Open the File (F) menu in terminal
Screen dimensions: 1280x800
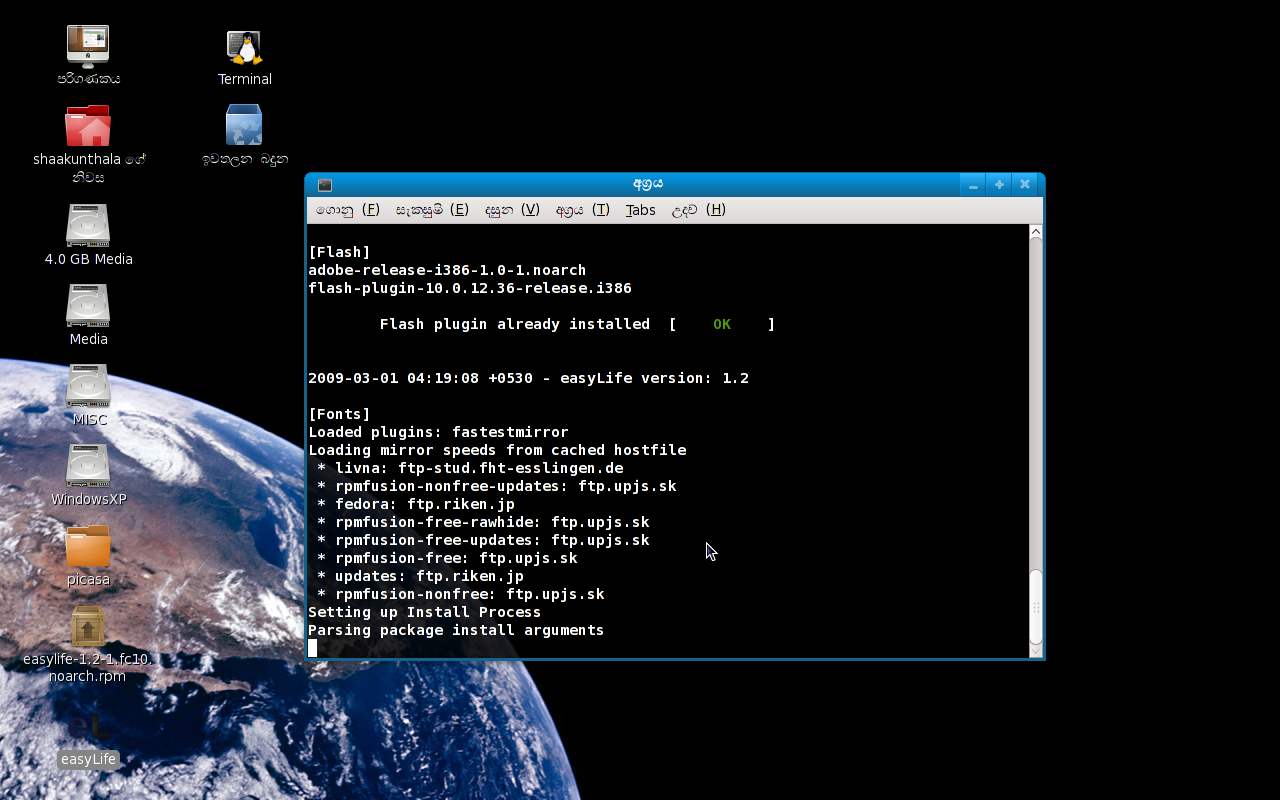click(348, 210)
